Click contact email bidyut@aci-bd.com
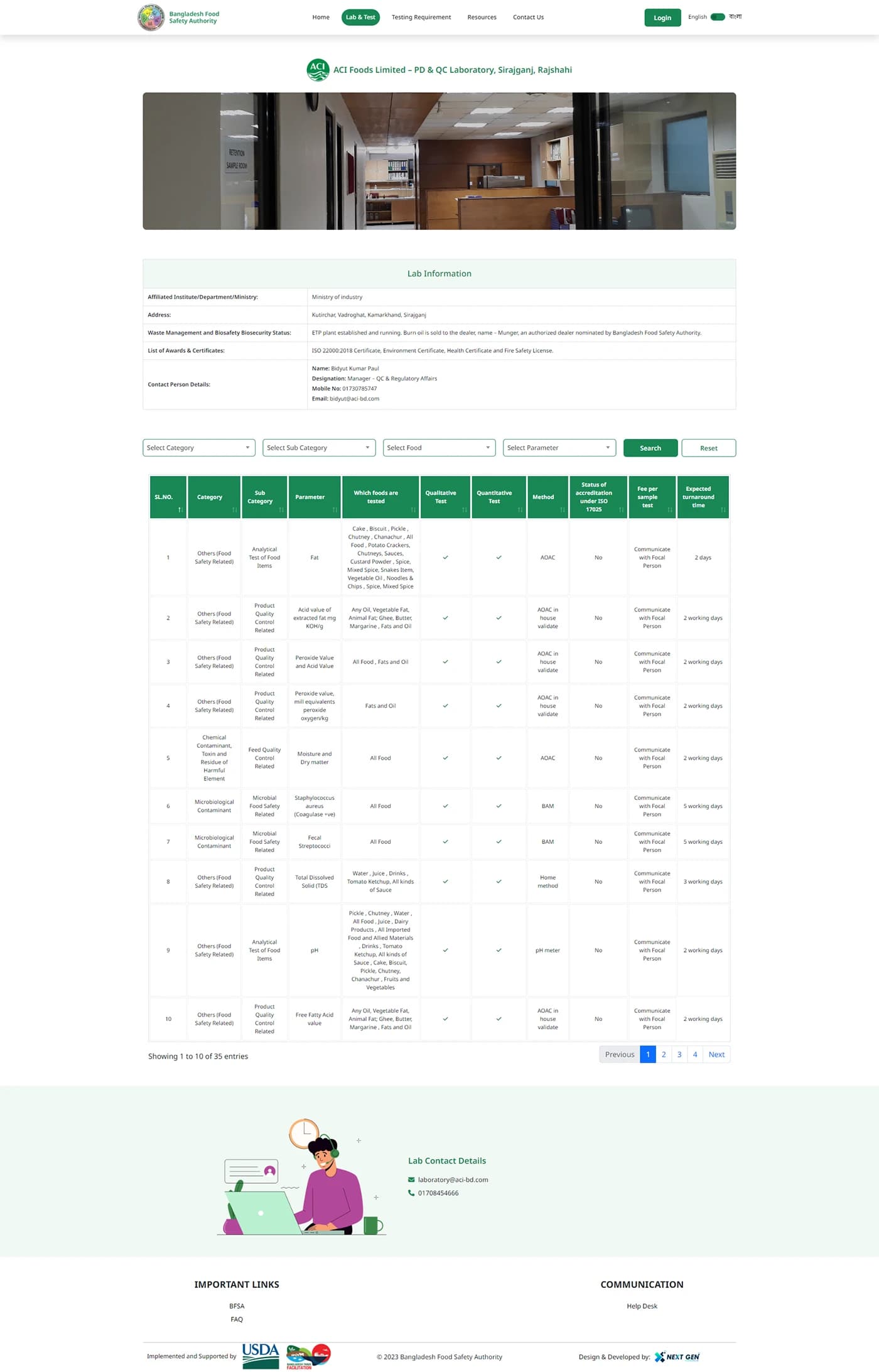The image size is (879, 1372). 354,398
